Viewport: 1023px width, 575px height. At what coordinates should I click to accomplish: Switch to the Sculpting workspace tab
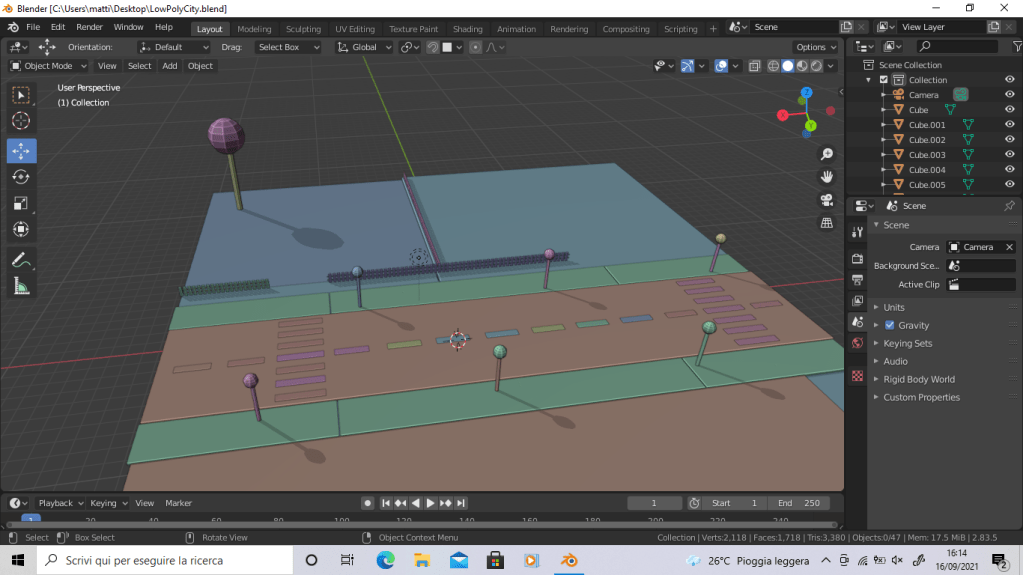[x=303, y=29]
